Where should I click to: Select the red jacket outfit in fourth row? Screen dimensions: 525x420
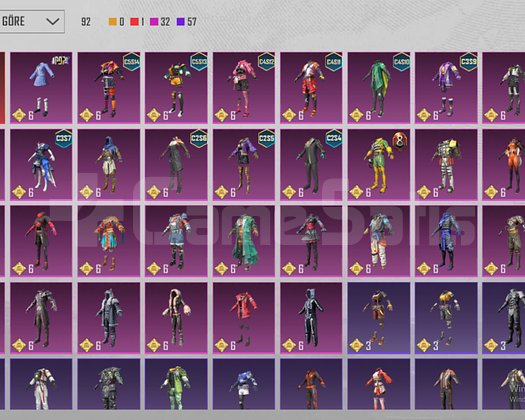[x=244, y=318]
